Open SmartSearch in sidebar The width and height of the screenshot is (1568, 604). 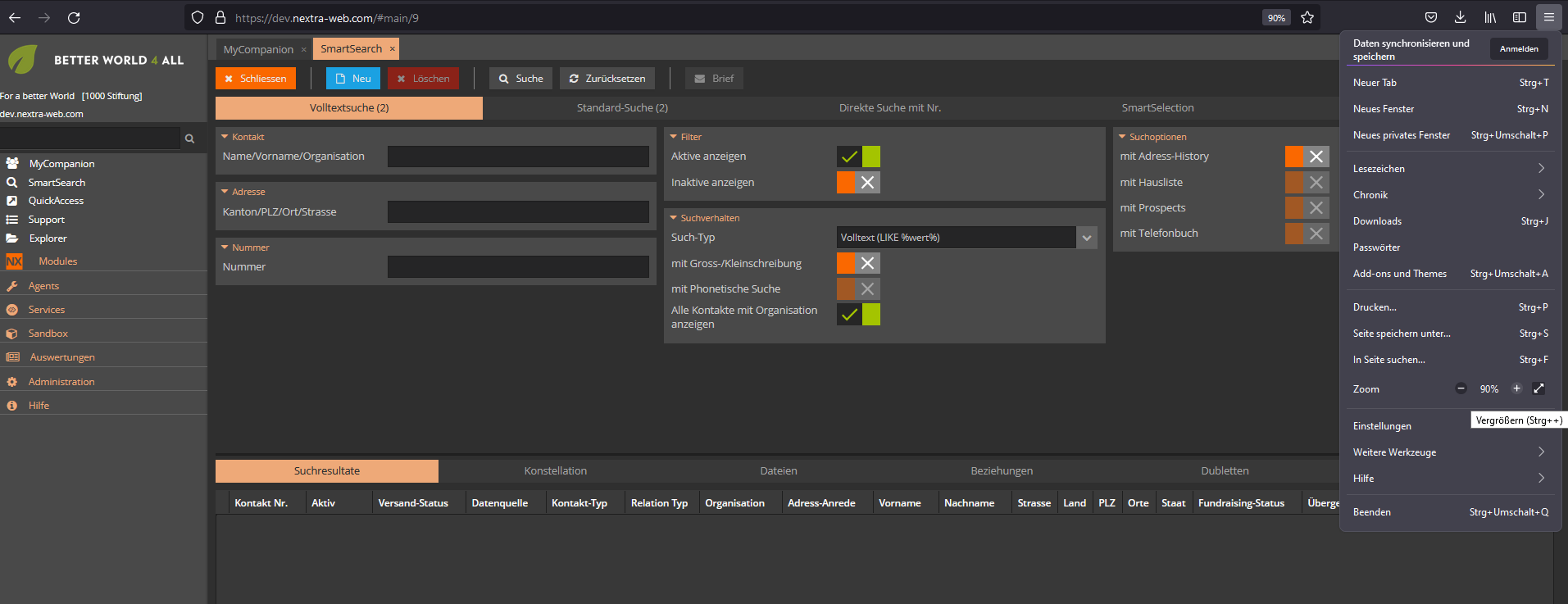pos(57,183)
